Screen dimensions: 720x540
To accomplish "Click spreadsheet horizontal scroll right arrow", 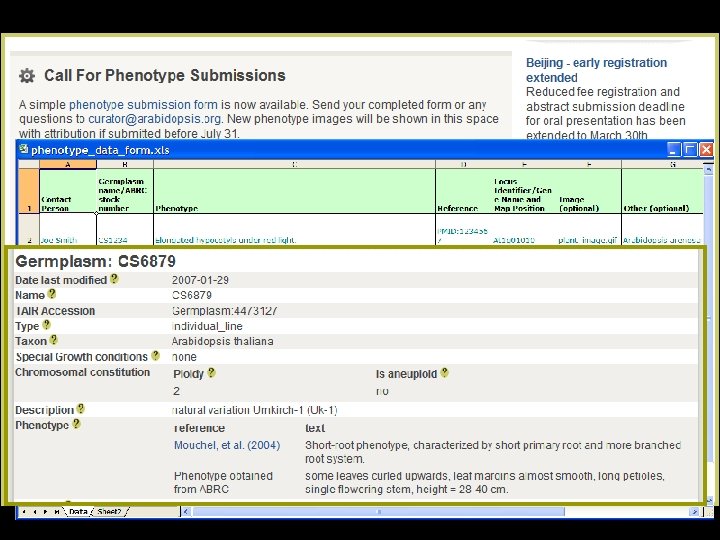I will [x=695, y=512].
